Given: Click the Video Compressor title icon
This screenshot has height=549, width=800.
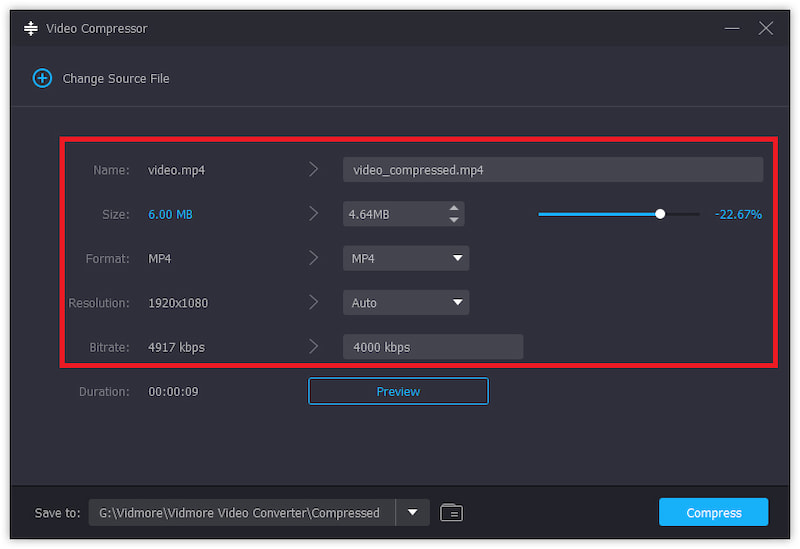Looking at the screenshot, I should point(31,29).
